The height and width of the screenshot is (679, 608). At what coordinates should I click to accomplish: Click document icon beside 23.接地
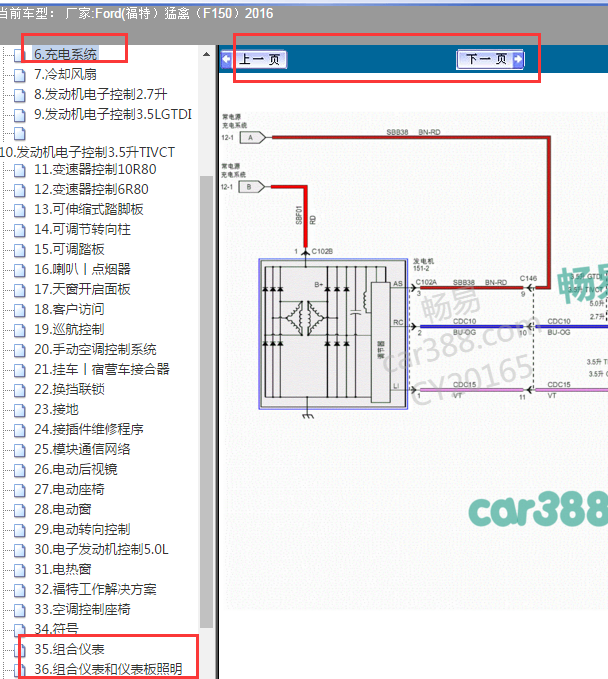pos(19,410)
